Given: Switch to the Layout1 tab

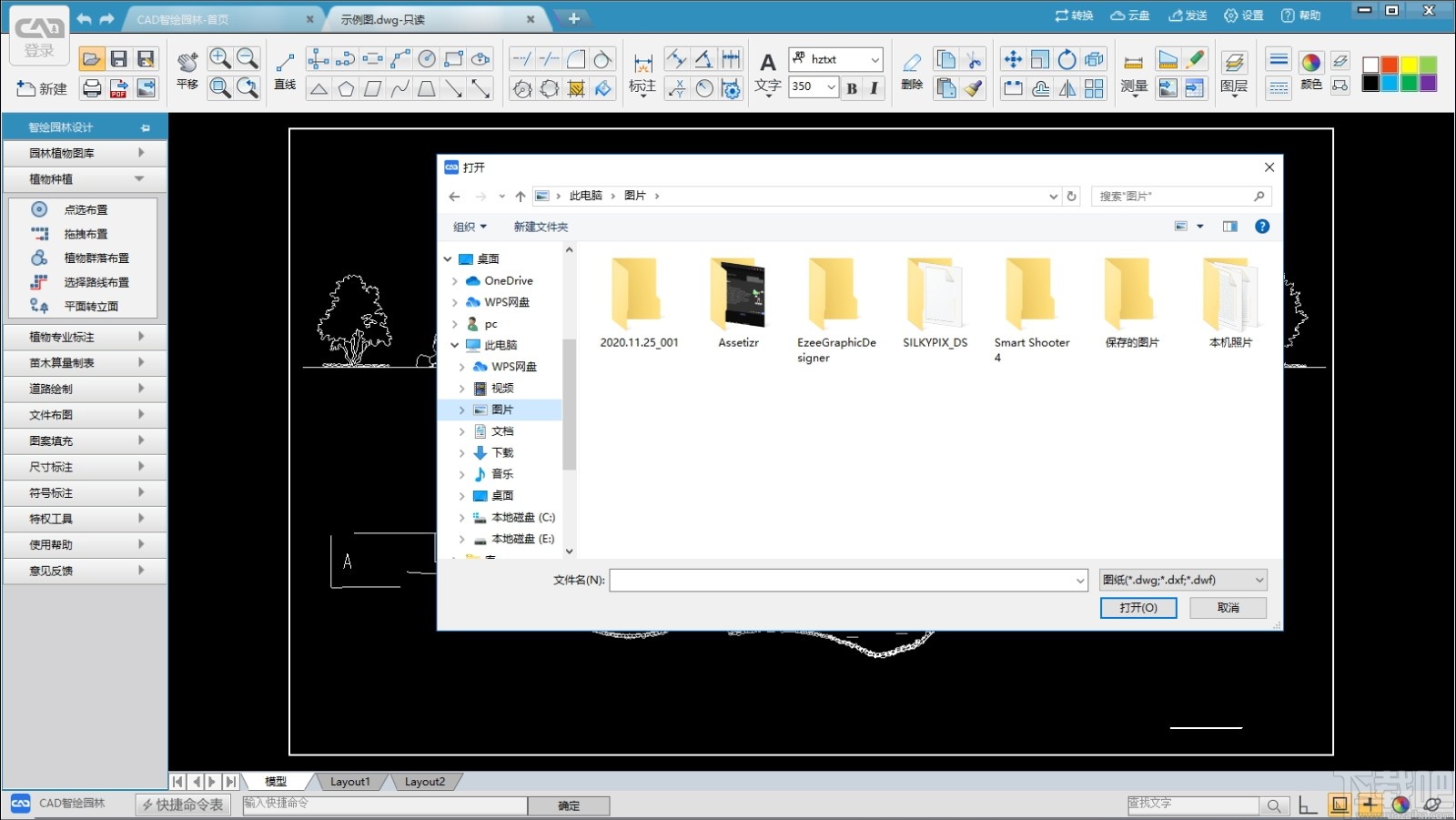Looking at the screenshot, I should point(349,781).
